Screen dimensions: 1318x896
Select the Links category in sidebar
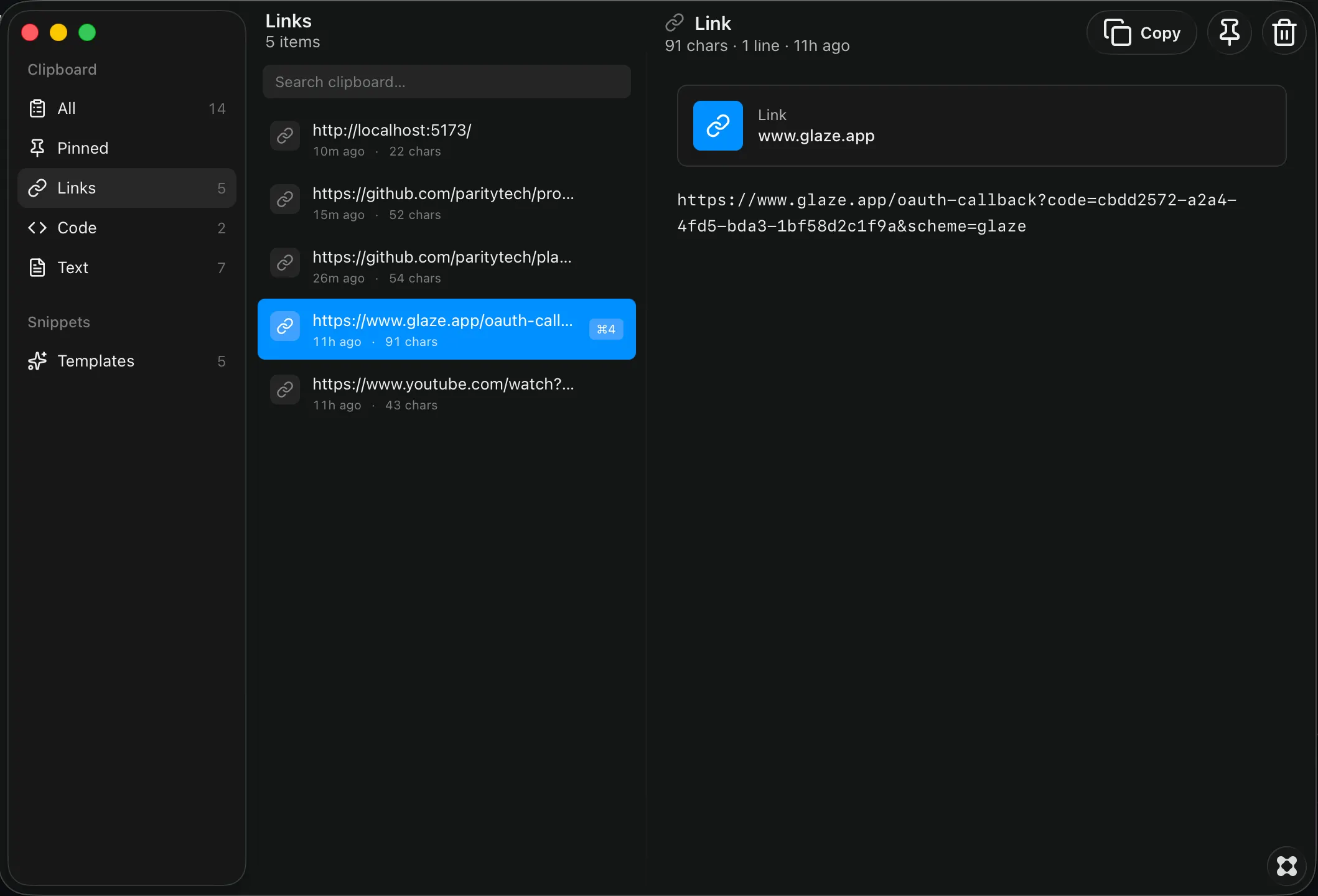pyautogui.click(x=127, y=188)
